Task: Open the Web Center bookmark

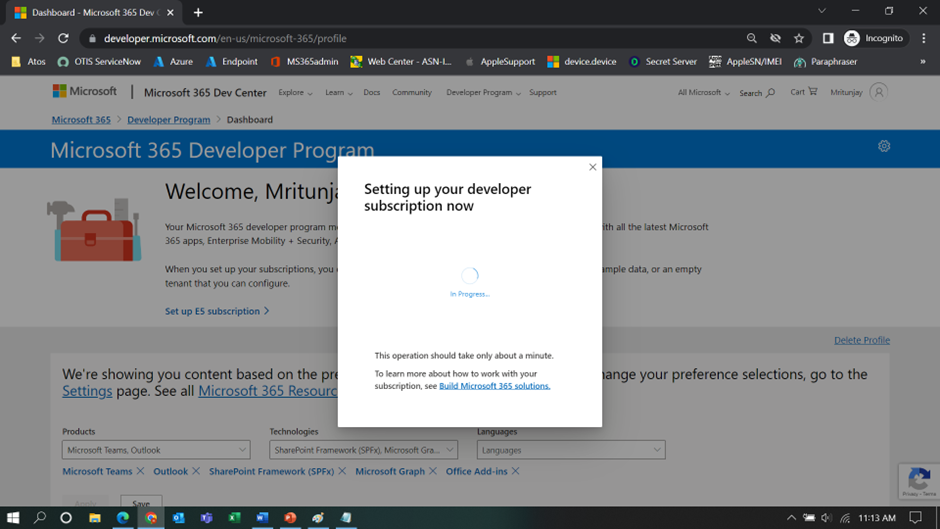Action: pos(401,62)
